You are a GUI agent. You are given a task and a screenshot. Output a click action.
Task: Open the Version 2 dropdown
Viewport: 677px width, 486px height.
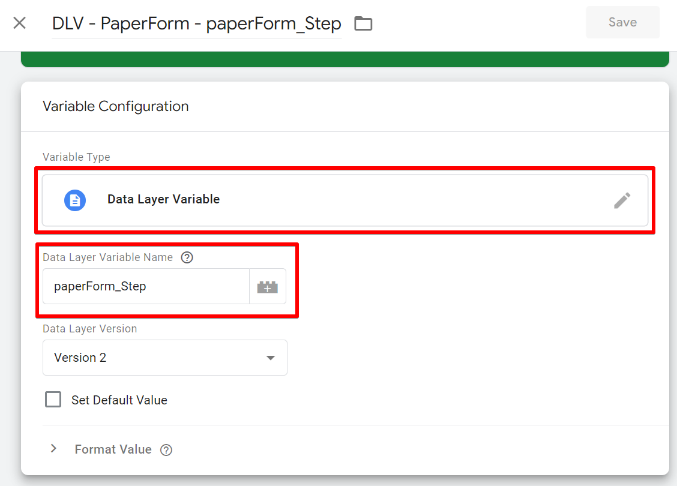[164, 358]
